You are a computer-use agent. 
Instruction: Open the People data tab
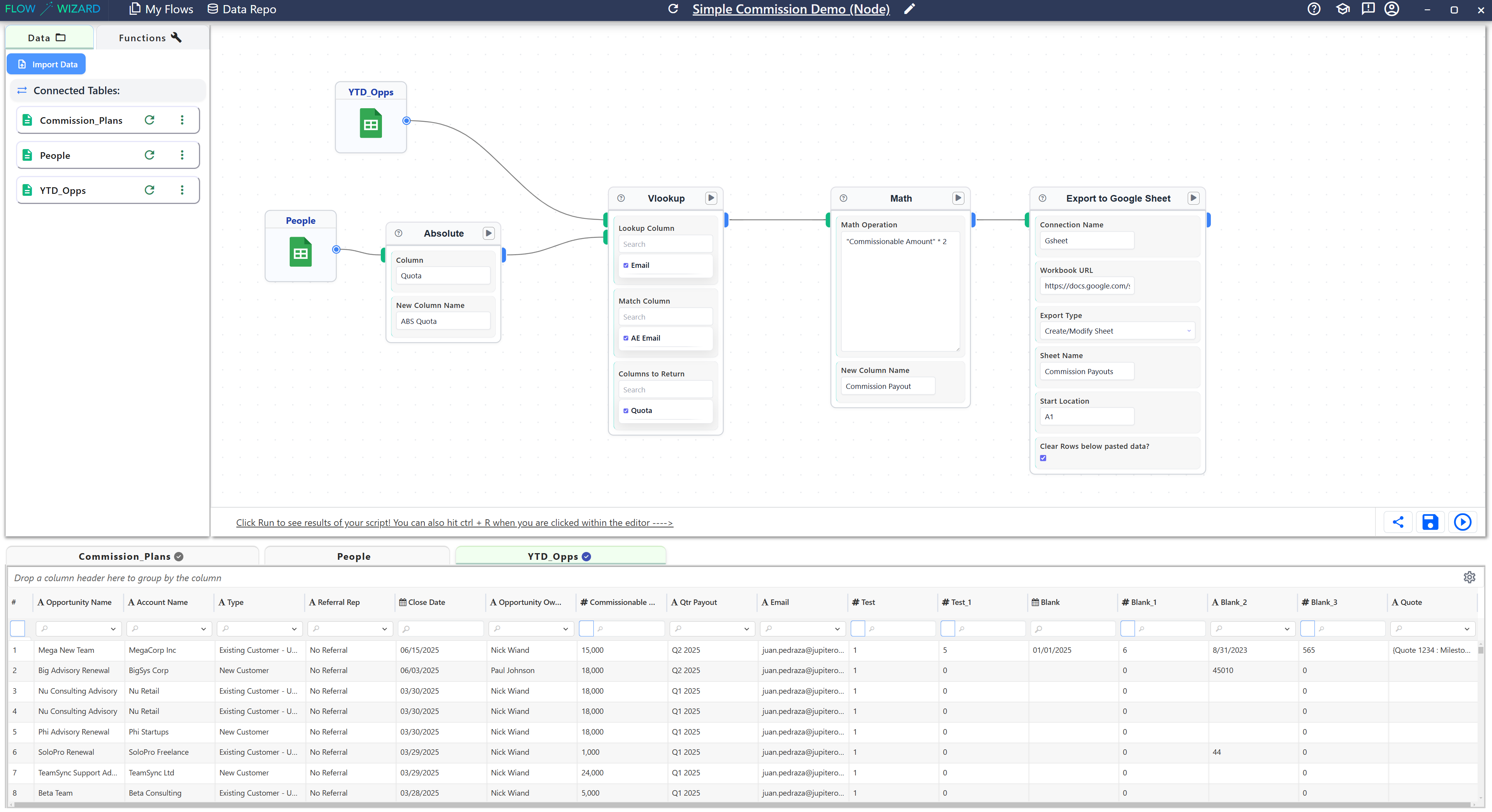[354, 557]
